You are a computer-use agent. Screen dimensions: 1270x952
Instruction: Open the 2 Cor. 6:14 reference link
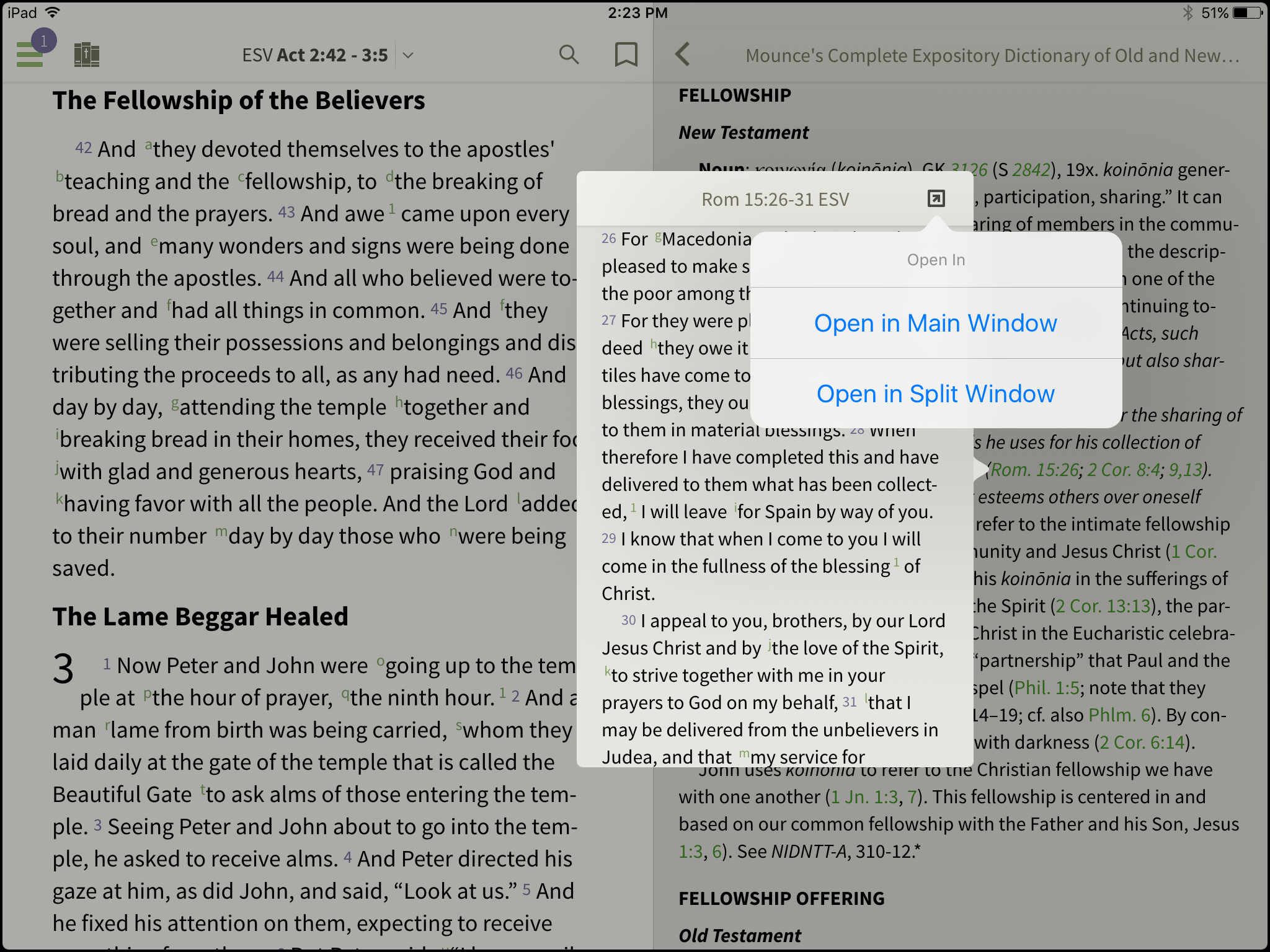coord(1142,743)
